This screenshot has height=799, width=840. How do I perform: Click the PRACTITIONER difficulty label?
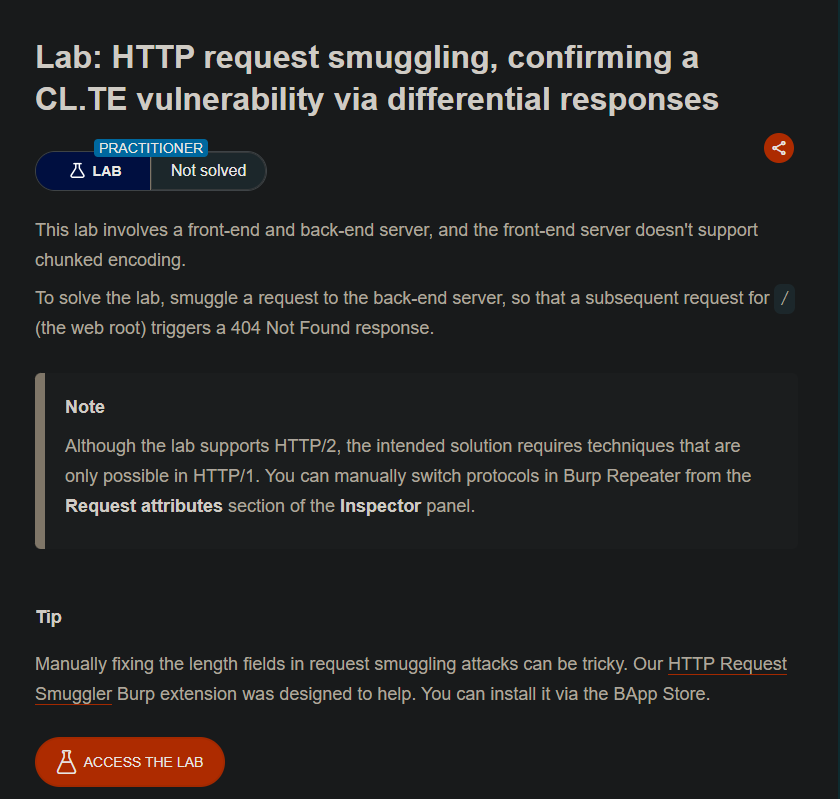(151, 148)
